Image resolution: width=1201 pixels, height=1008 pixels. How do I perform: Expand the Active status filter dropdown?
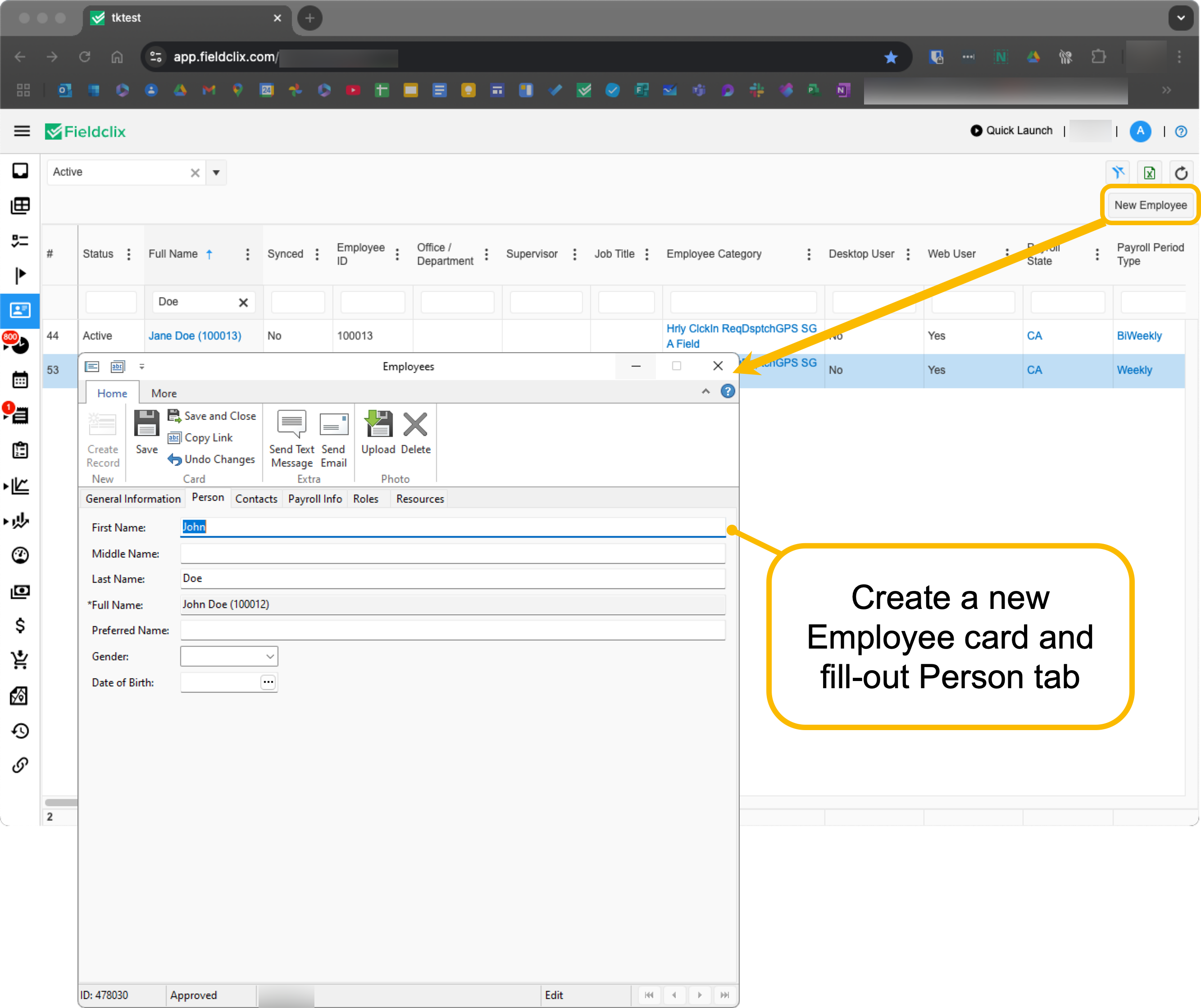pyautogui.click(x=216, y=173)
